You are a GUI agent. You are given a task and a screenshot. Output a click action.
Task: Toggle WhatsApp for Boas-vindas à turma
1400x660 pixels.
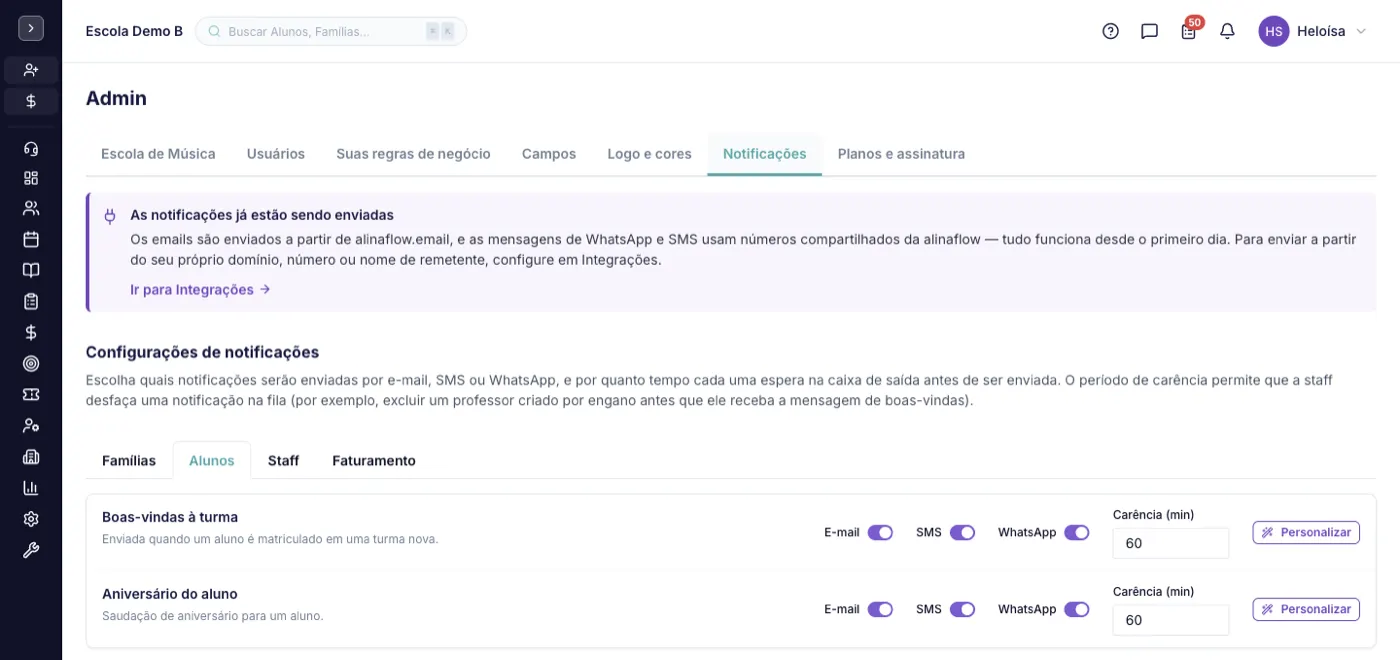(x=1077, y=532)
